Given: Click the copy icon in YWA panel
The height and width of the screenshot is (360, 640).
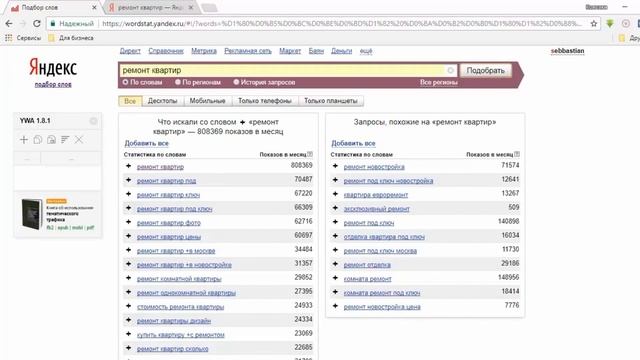Looking at the screenshot, I should coord(38,140).
